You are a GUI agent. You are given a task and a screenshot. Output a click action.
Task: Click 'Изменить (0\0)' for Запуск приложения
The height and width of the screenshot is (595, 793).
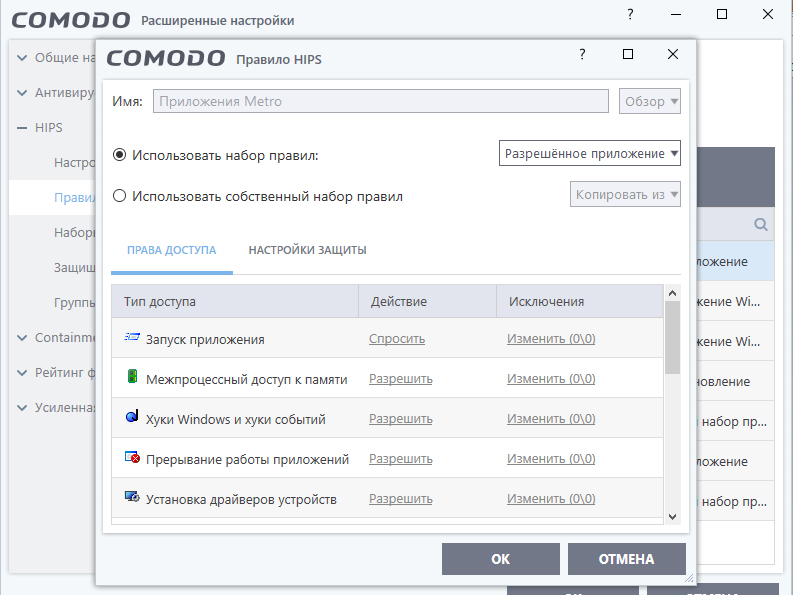tap(551, 338)
